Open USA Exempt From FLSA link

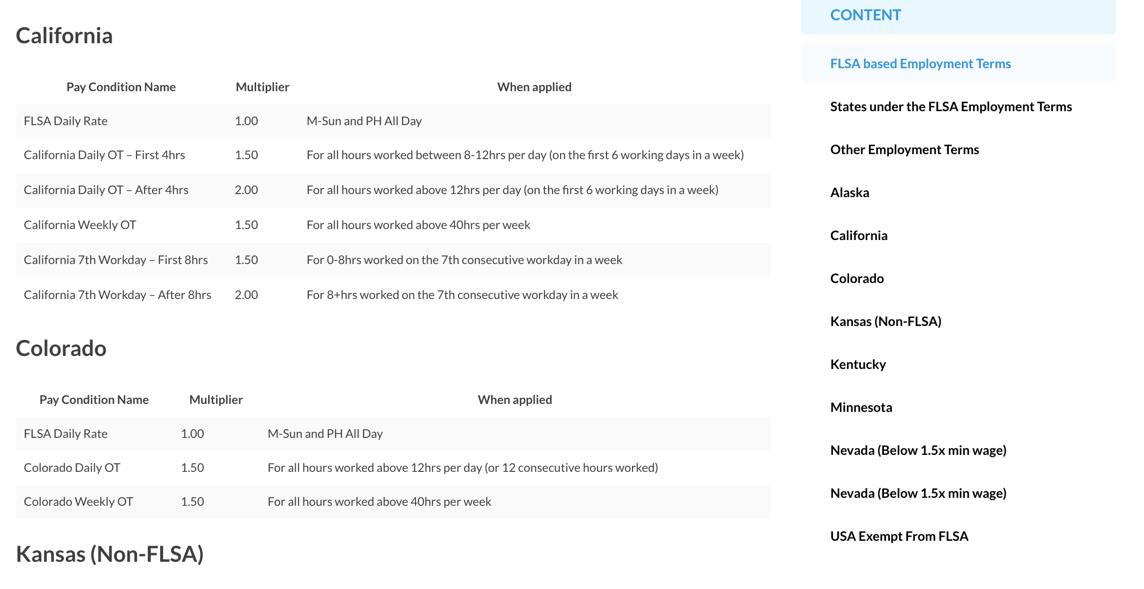click(x=898, y=537)
